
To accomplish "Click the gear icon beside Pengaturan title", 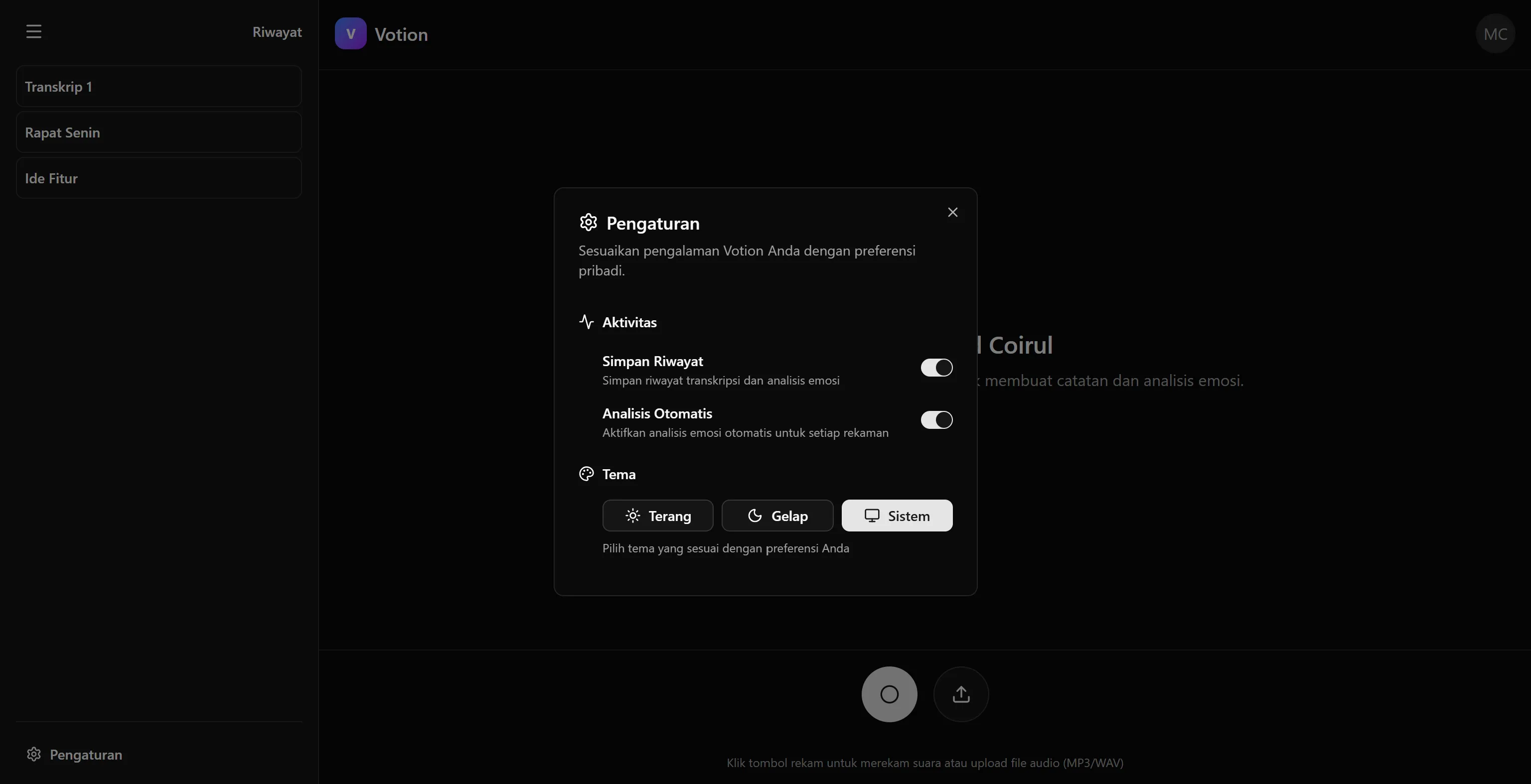I will tap(588, 223).
